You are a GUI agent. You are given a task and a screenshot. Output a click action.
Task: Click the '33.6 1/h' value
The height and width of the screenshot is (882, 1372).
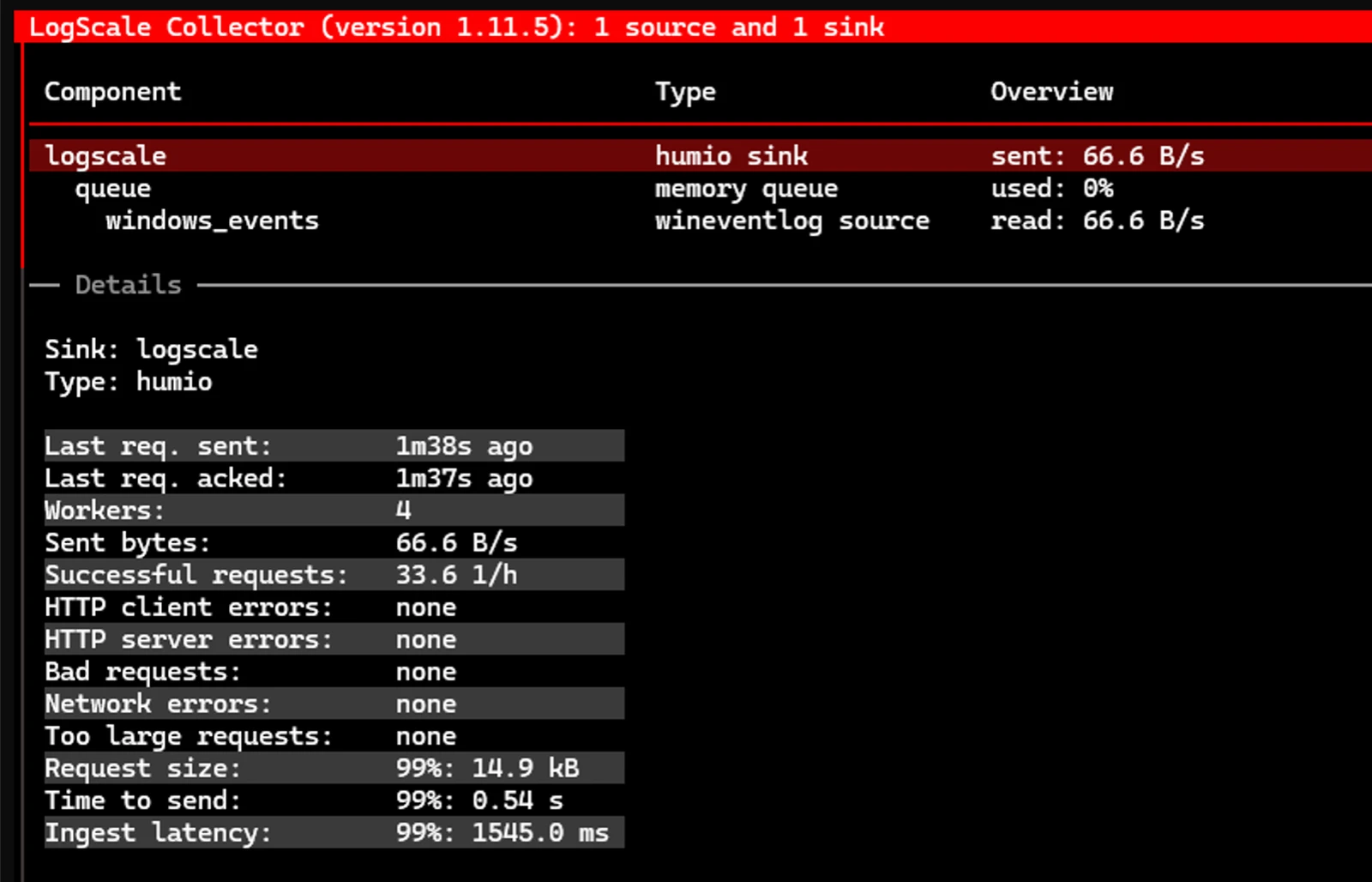(456, 575)
